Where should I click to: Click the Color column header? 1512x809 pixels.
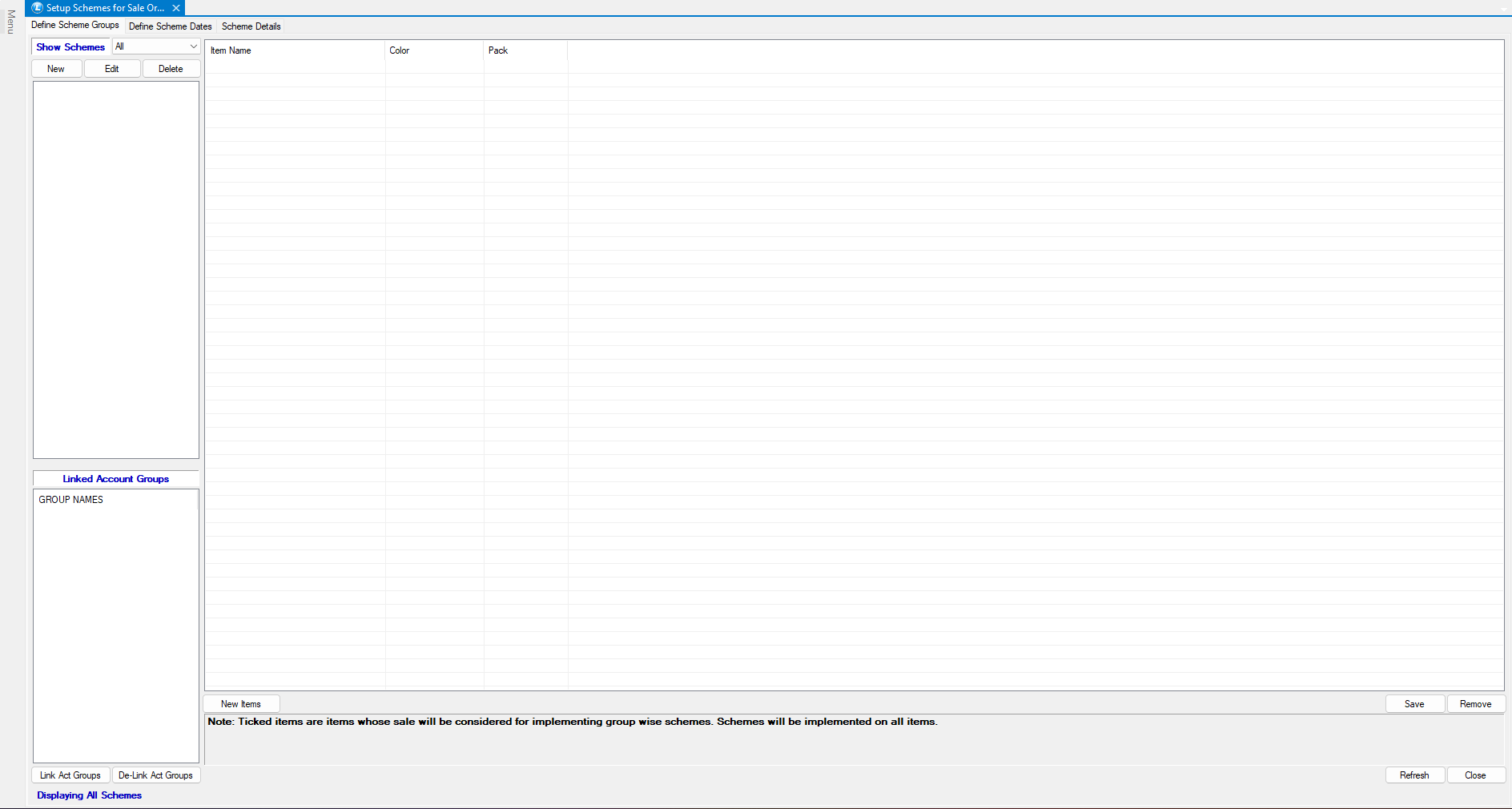399,50
